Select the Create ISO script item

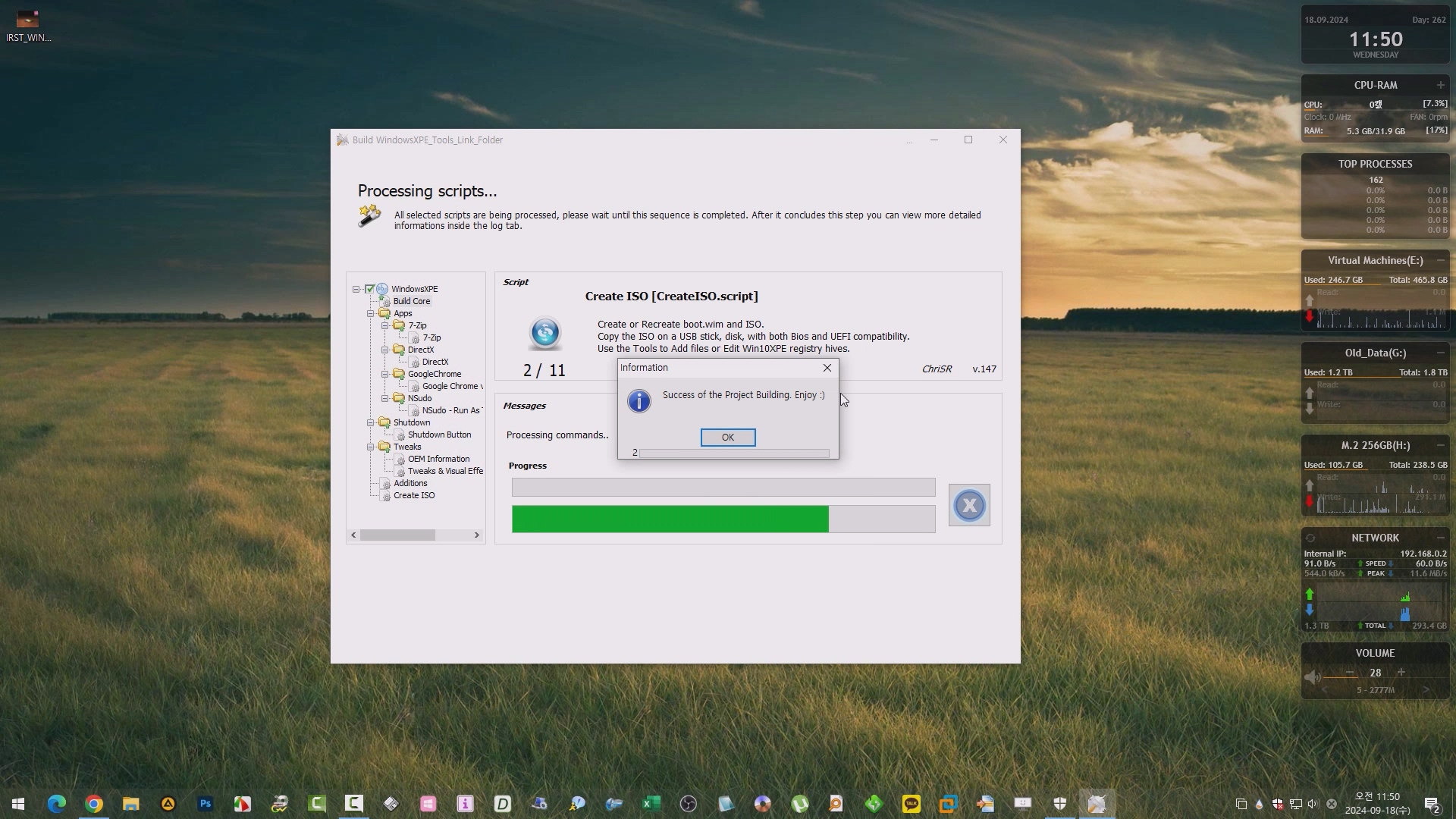pyautogui.click(x=413, y=495)
